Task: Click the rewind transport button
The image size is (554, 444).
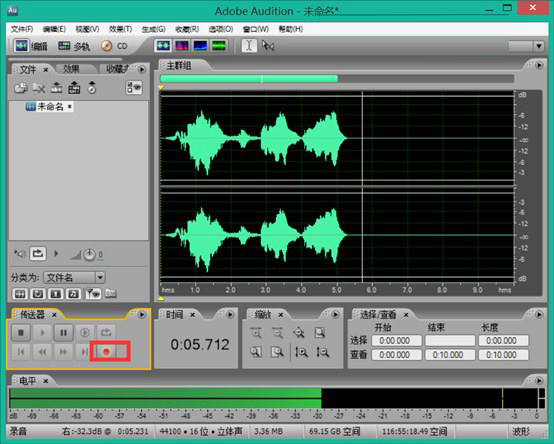Action: [42, 352]
